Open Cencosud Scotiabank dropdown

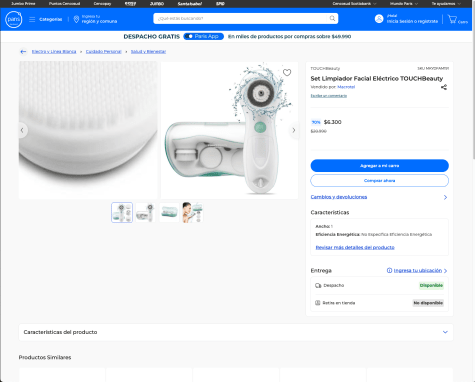pyautogui.click(x=354, y=4)
